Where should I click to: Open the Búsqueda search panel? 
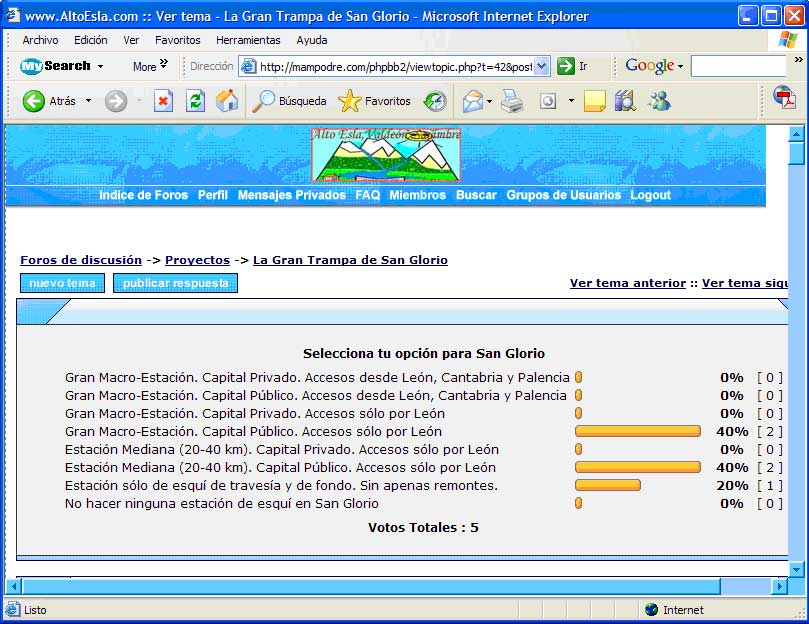[x=289, y=101]
